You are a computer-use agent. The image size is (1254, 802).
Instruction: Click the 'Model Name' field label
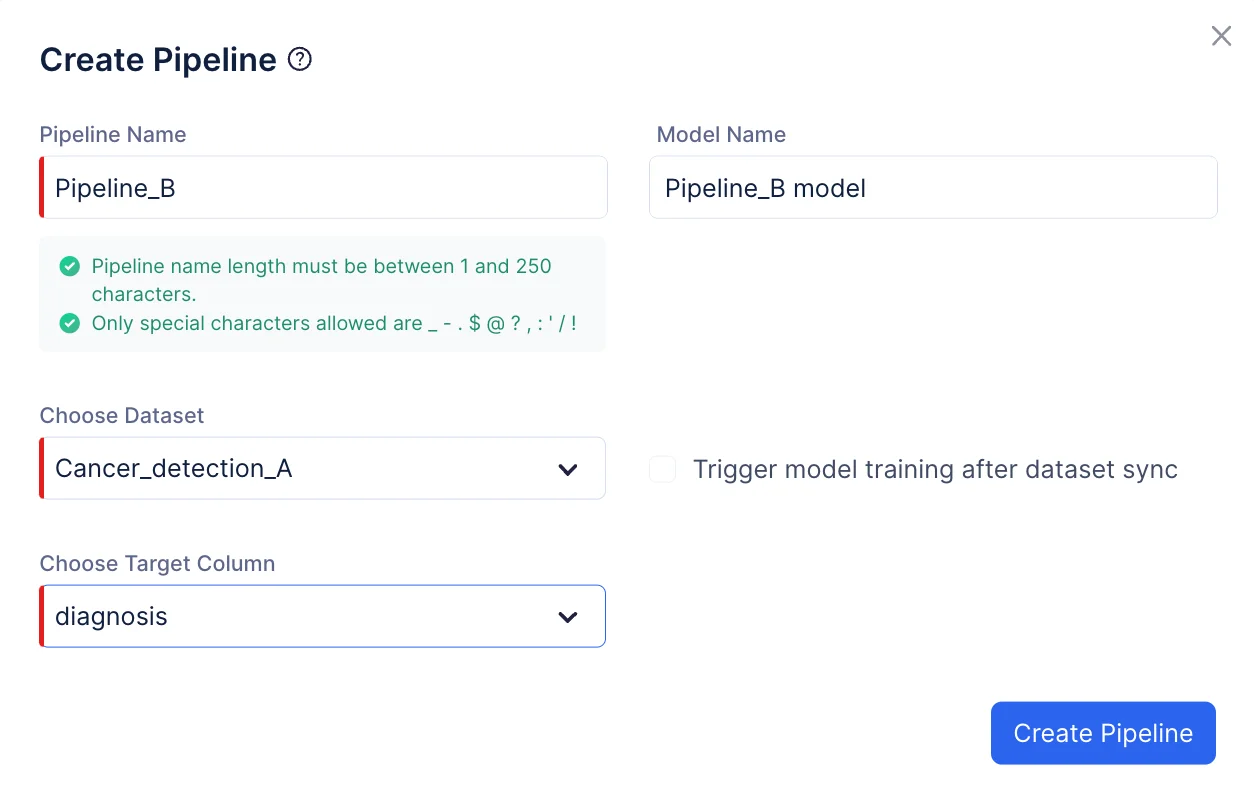[721, 135]
